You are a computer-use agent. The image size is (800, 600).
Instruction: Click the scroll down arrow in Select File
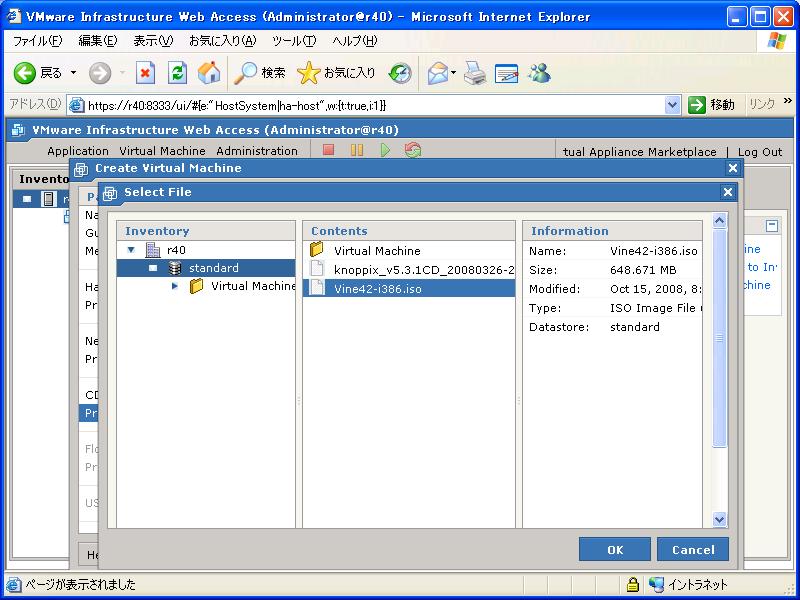click(719, 519)
